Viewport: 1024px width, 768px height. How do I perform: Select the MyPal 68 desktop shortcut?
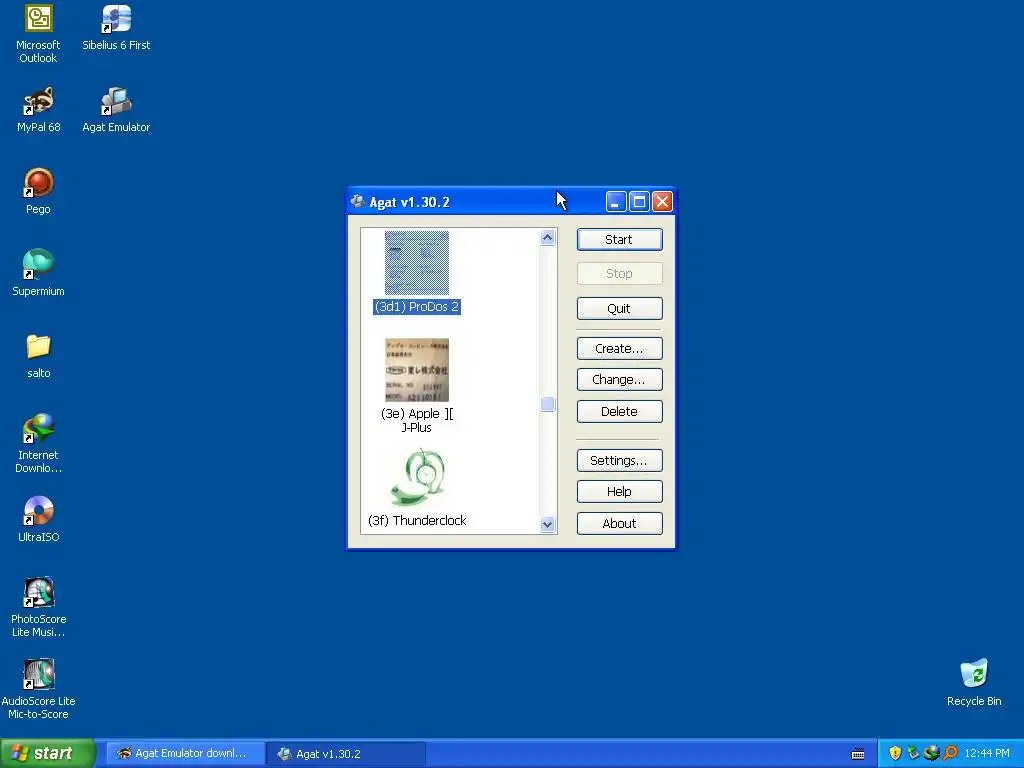click(38, 109)
